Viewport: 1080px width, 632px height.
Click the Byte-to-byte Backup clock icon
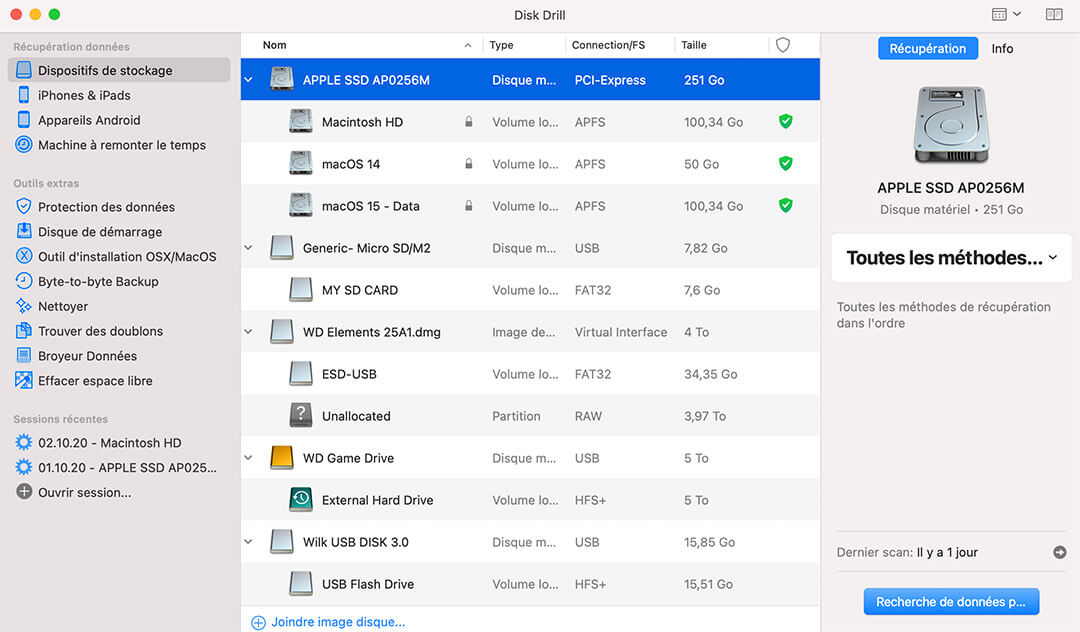(x=23, y=281)
